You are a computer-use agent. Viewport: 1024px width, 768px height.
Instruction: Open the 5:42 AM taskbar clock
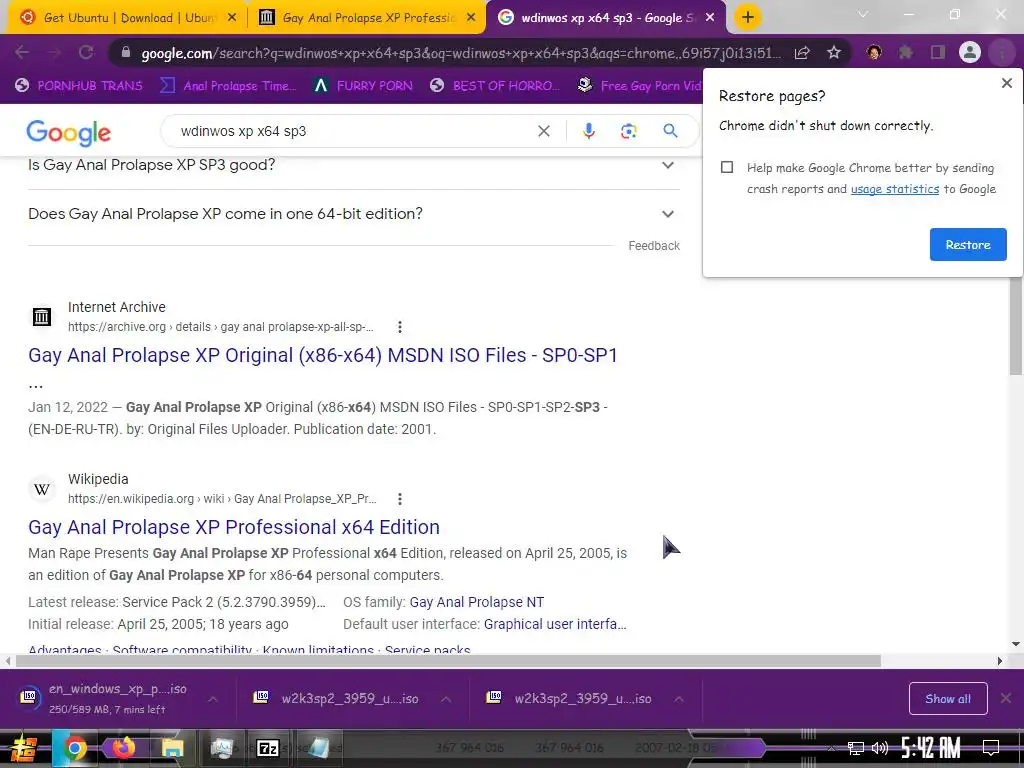tap(931, 748)
